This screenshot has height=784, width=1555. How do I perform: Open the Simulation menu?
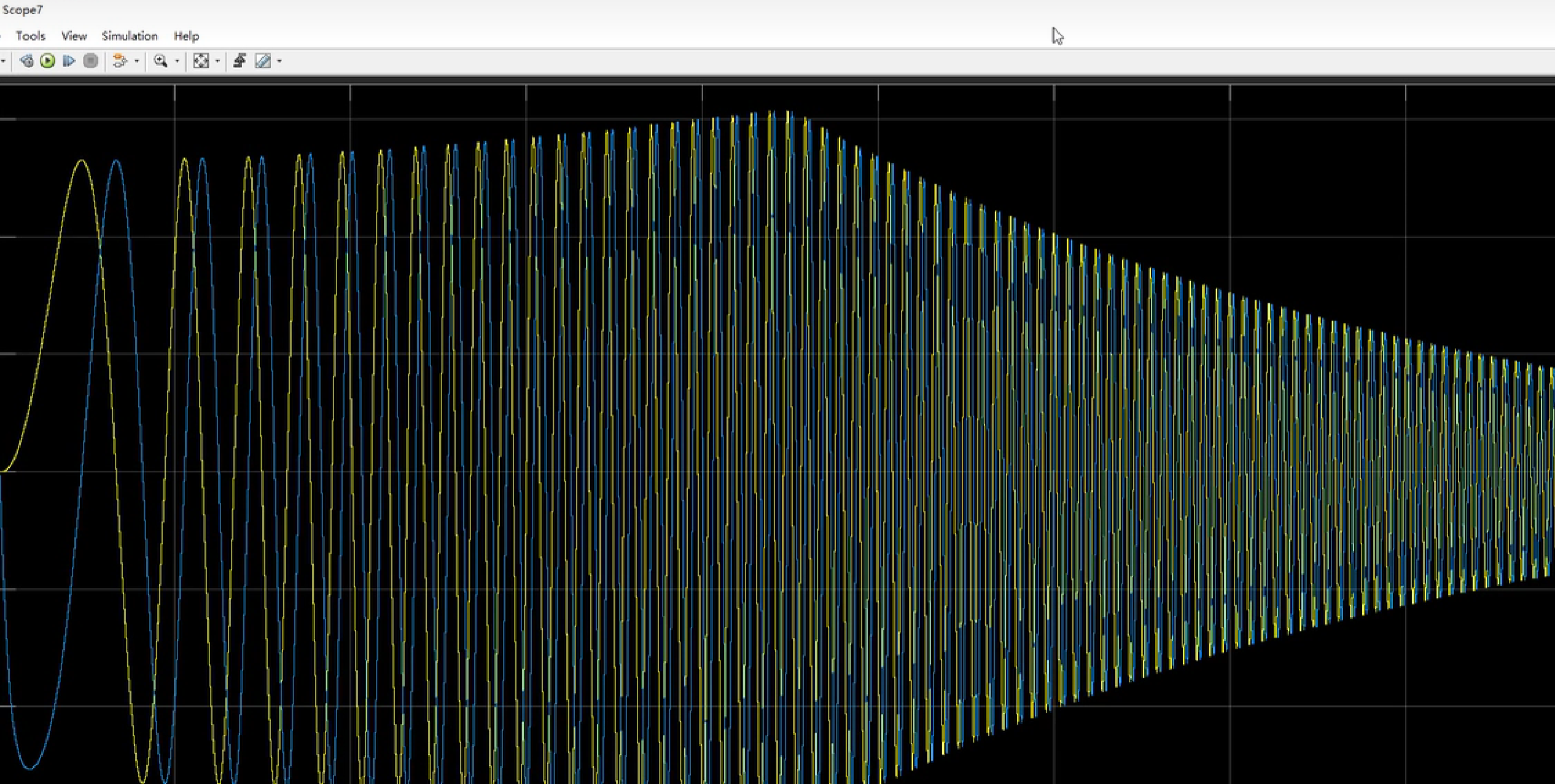(130, 36)
